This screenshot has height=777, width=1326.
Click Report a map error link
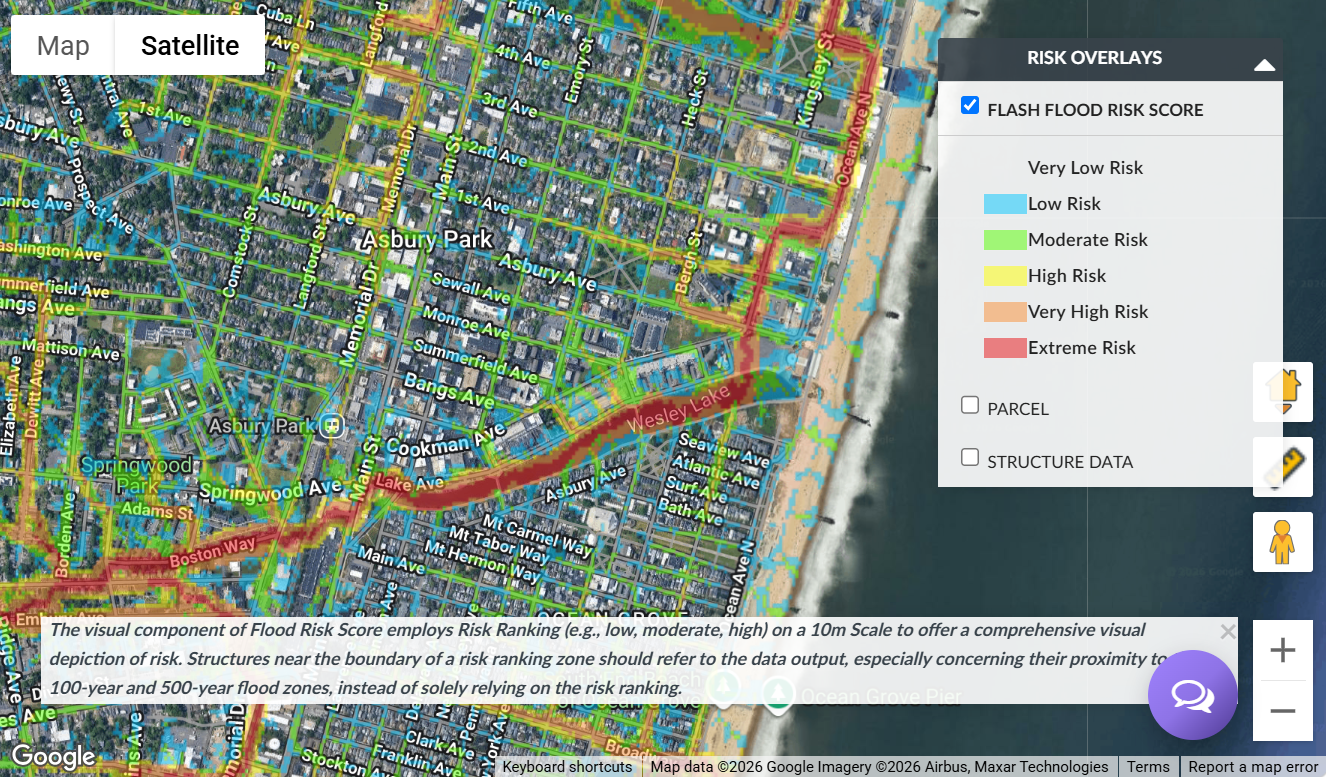coord(1253,767)
